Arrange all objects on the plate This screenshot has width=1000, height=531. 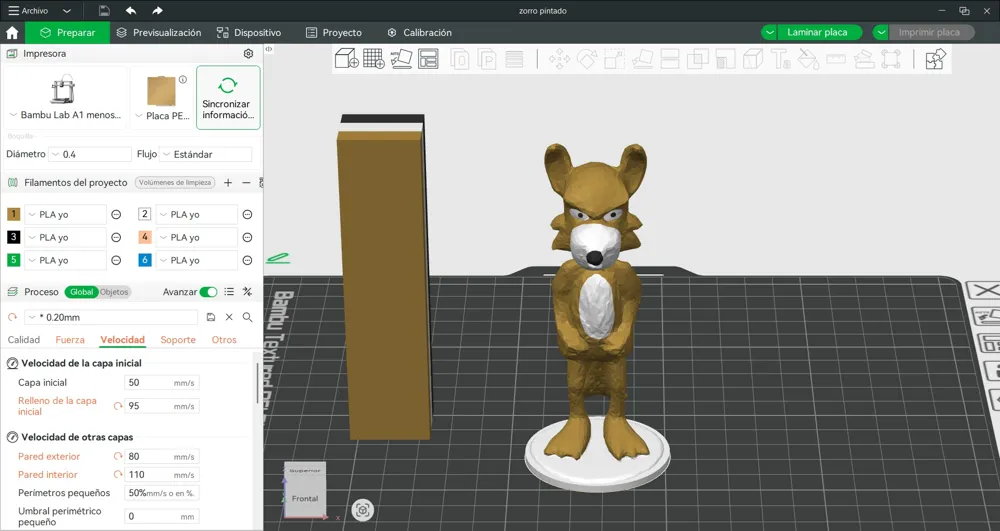pyautogui.click(x=429, y=59)
